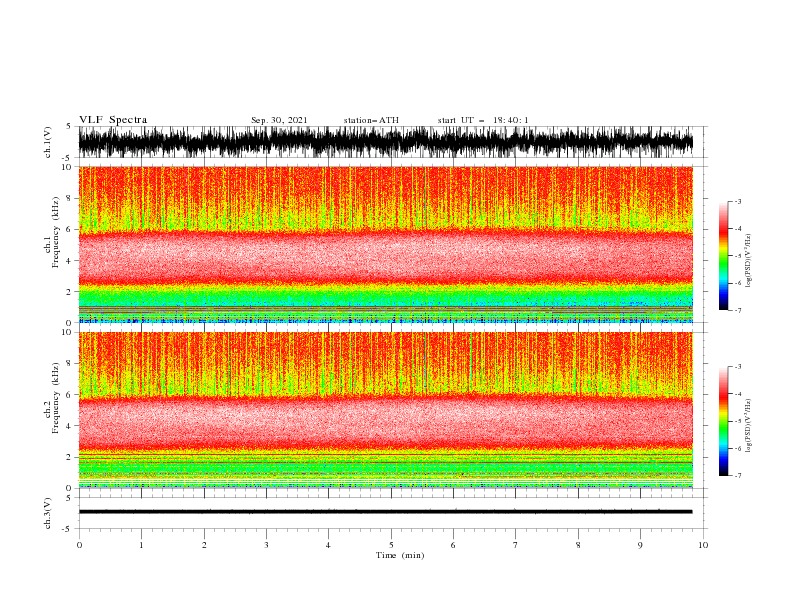
Task: Click time axis tick label "10"
Action: pyautogui.click(x=703, y=545)
